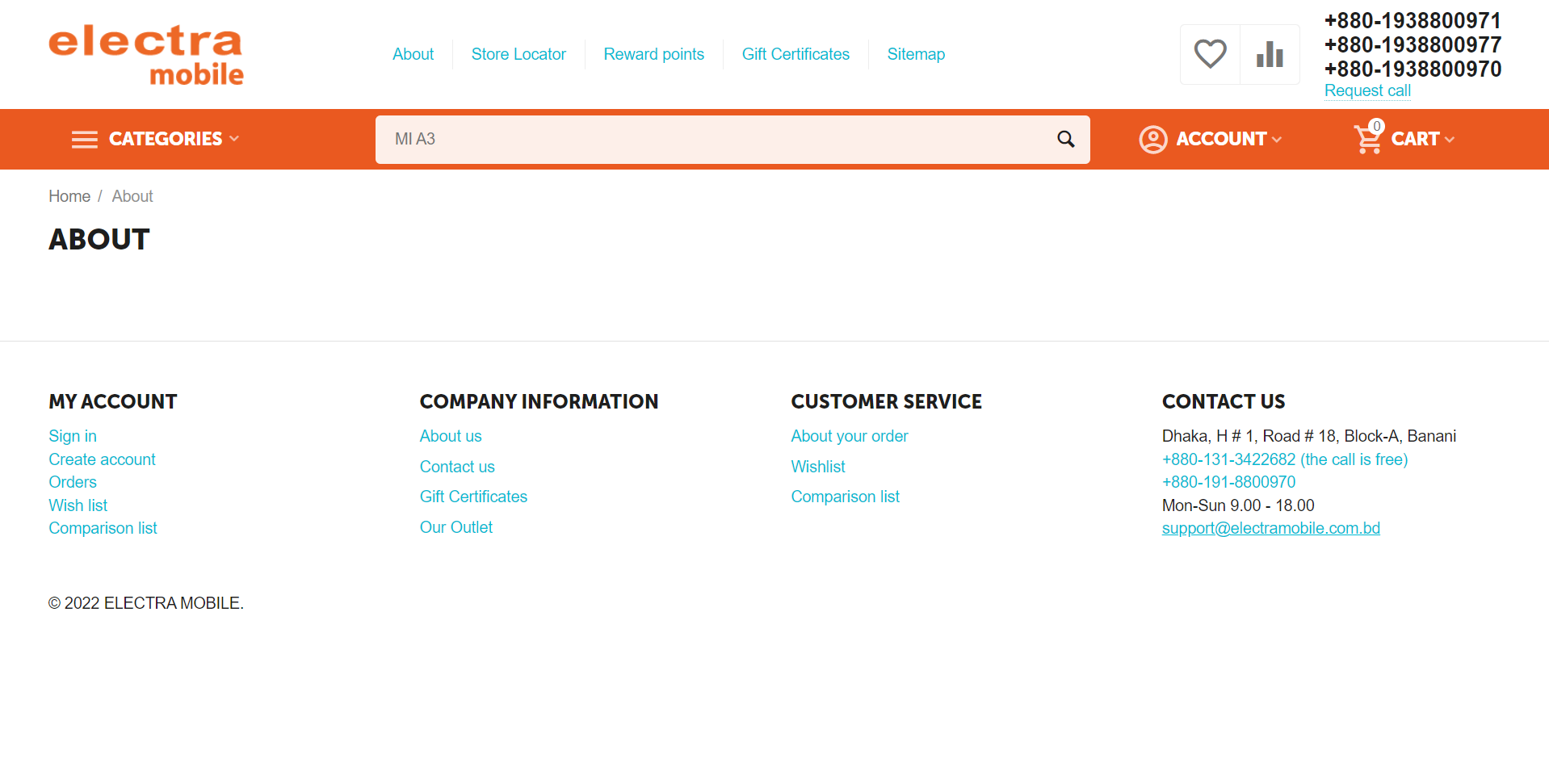Click the Electra Mobile logo
Viewport: 1549px width, 784px height.
tap(146, 54)
